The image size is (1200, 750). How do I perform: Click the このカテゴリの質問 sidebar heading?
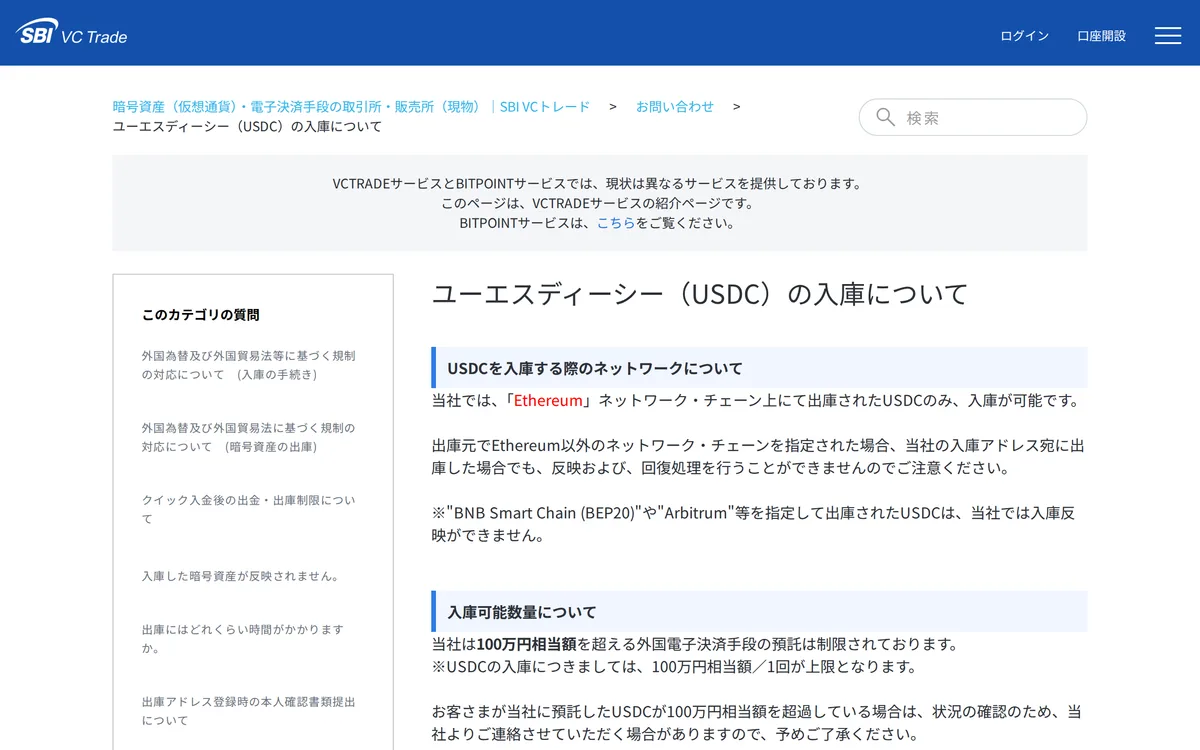201,314
